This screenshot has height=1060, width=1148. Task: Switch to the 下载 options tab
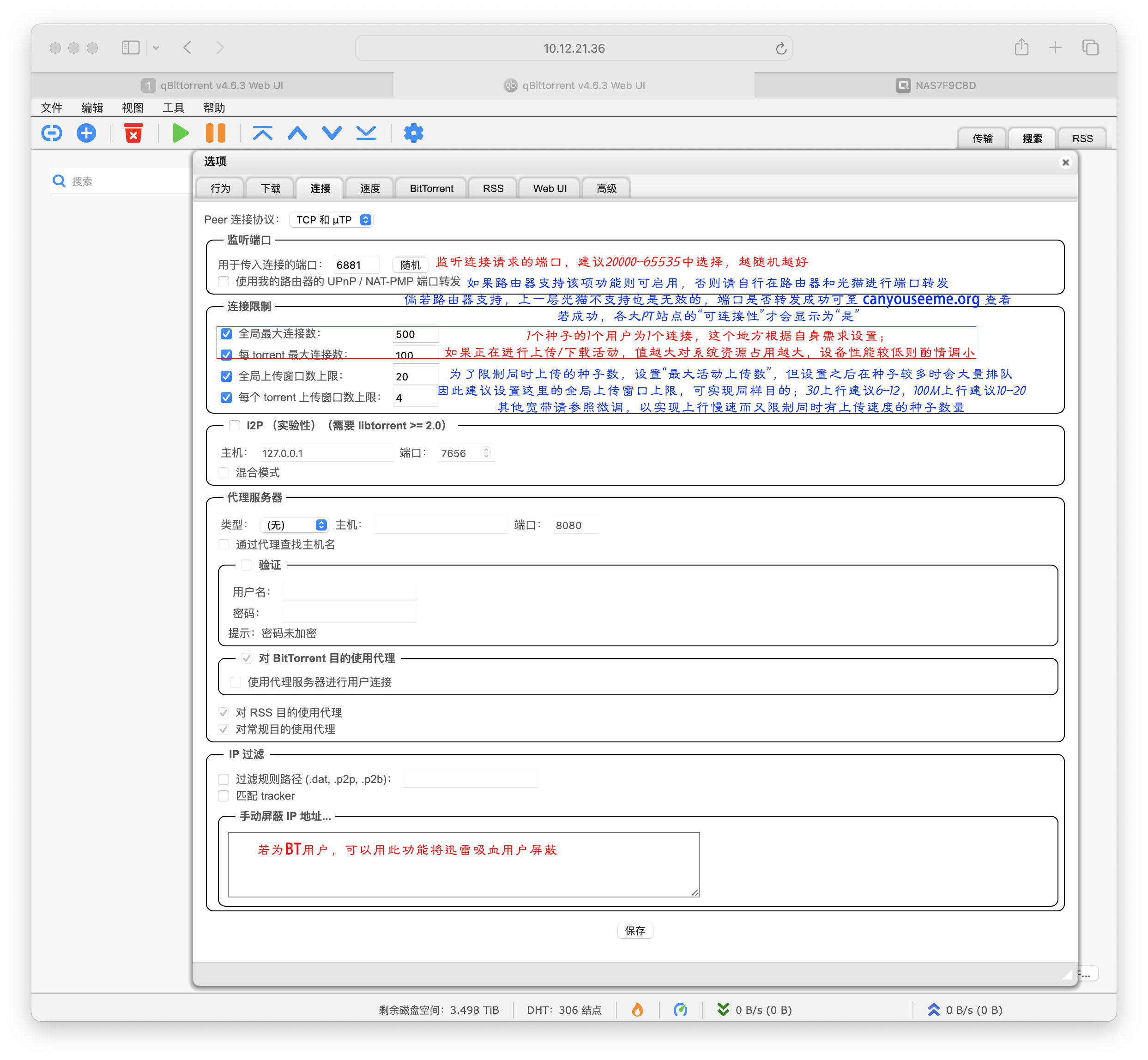[270, 189]
